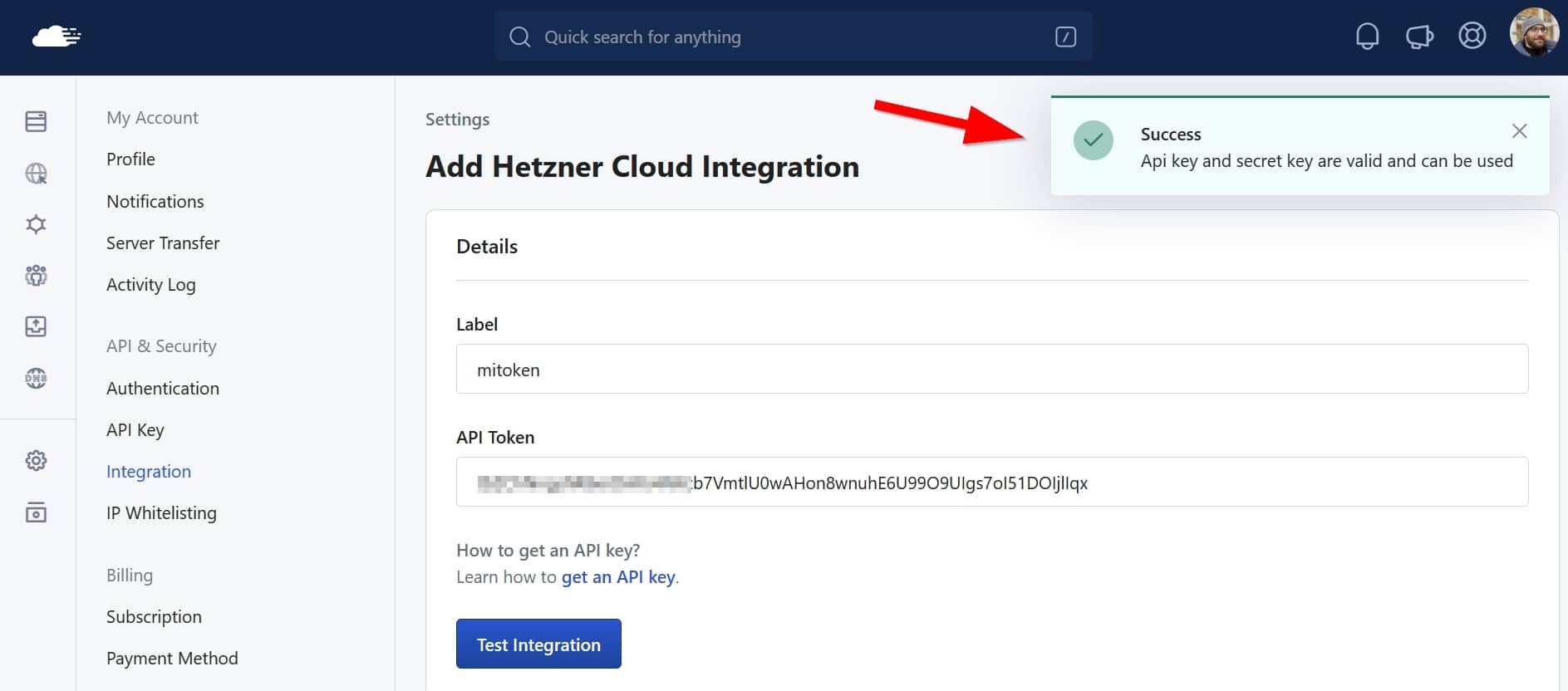Viewport: 1568px width, 691px height.
Task: Open IP Whitelisting settings page
Action: click(161, 513)
